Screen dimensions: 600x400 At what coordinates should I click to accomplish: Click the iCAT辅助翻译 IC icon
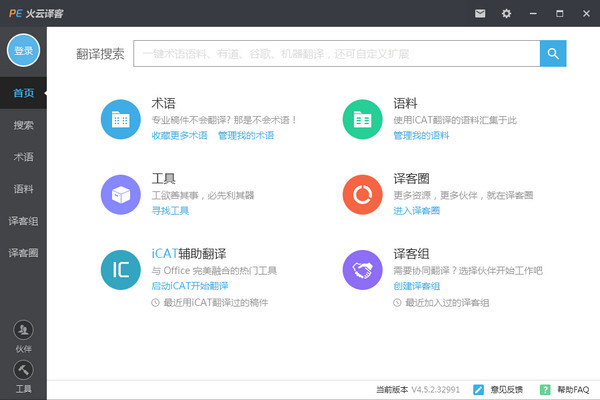(x=121, y=270)
